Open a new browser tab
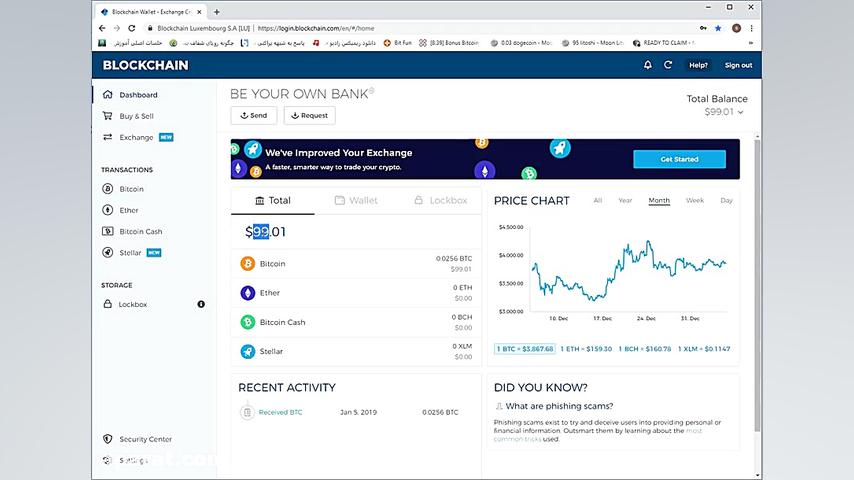 217,11
